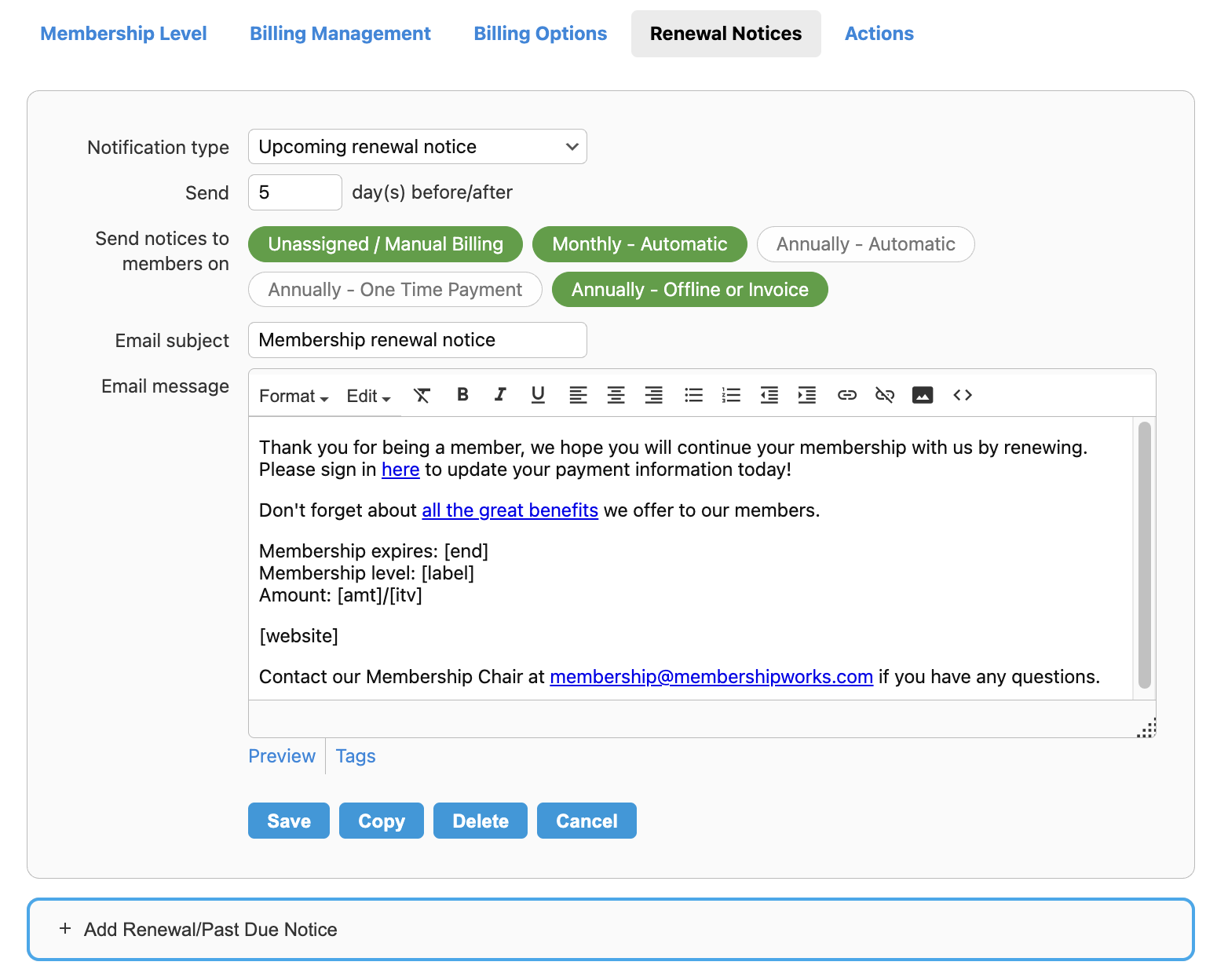
Task: Toggle Annually - One Time Payment option
Action: 395,290
